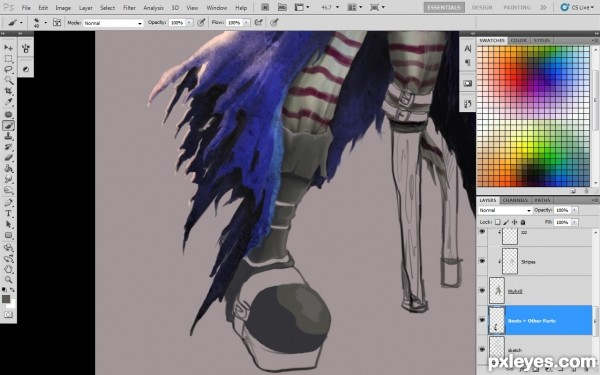Open the brush Mode dropdown
Screen dimensions: 600x375
(x=113, y=23)
